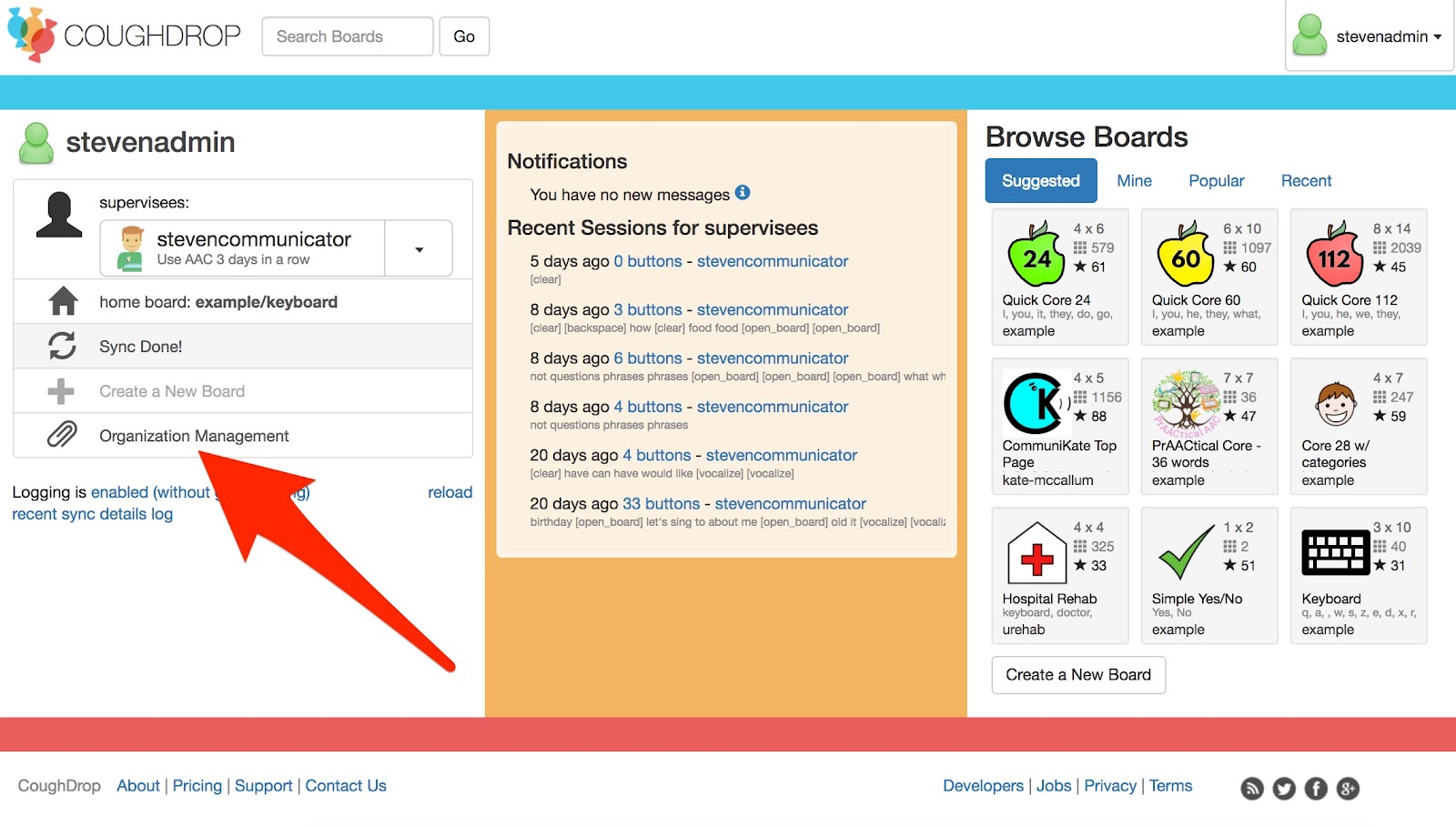Click the notifications info icon
The height and width of the screenshot is (827, 1456).
tap(743, 193)
